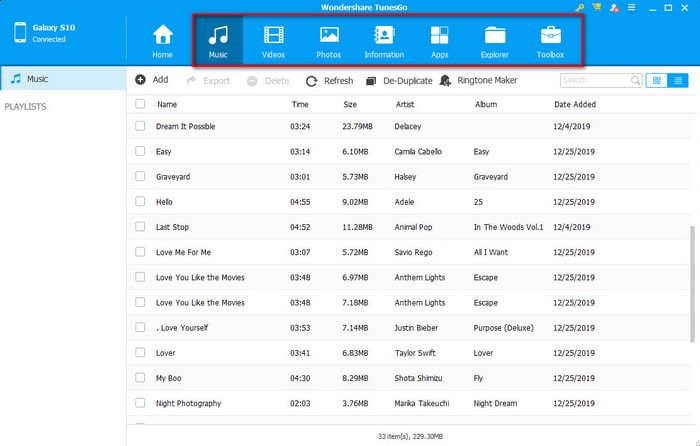Click the Galaxy S10 device icon

point(20,33)
